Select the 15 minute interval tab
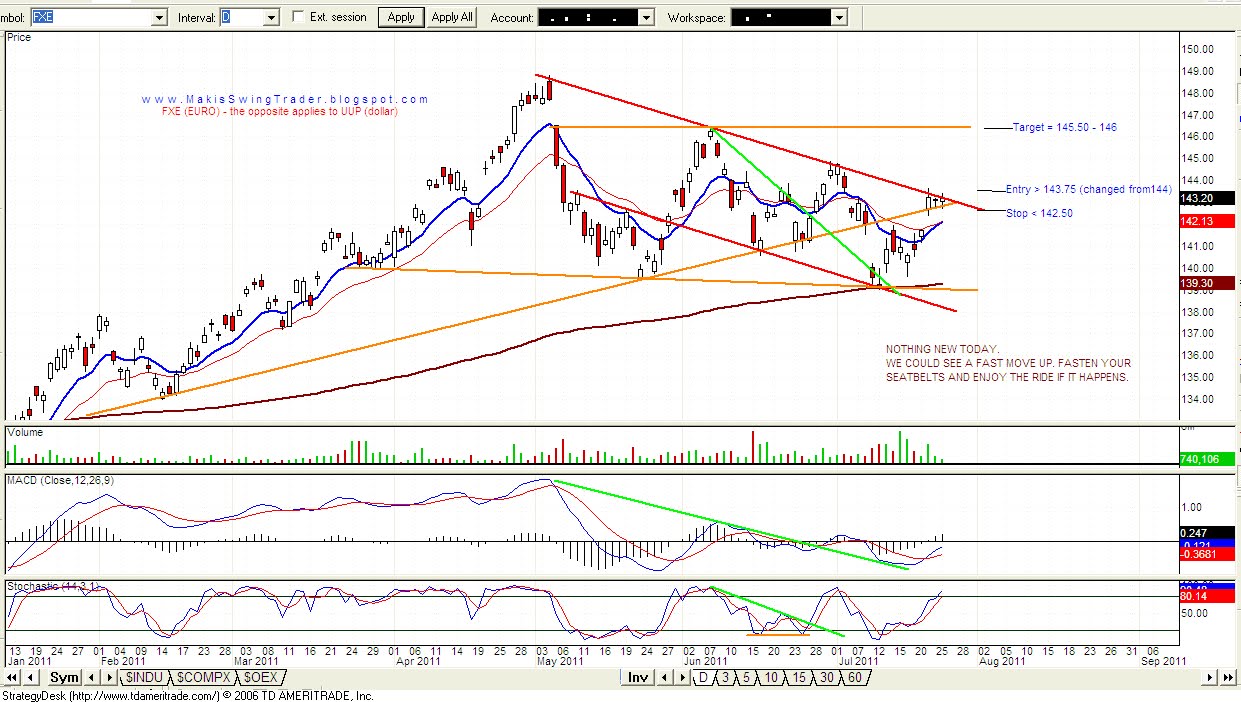 tap(799, 678)
